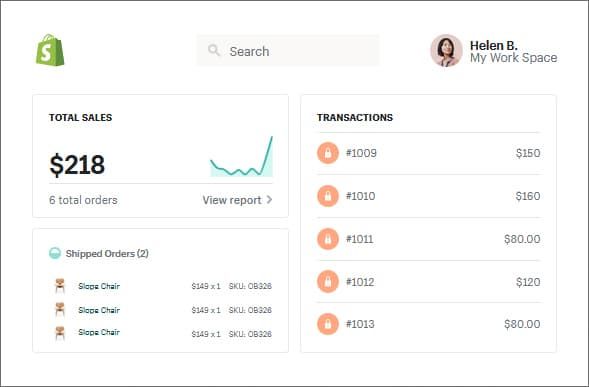Image resolution: width=589 pixels, height=387 pixels.
Task: Click SKU: OB328 in first chair row
Action: [250, 286]
